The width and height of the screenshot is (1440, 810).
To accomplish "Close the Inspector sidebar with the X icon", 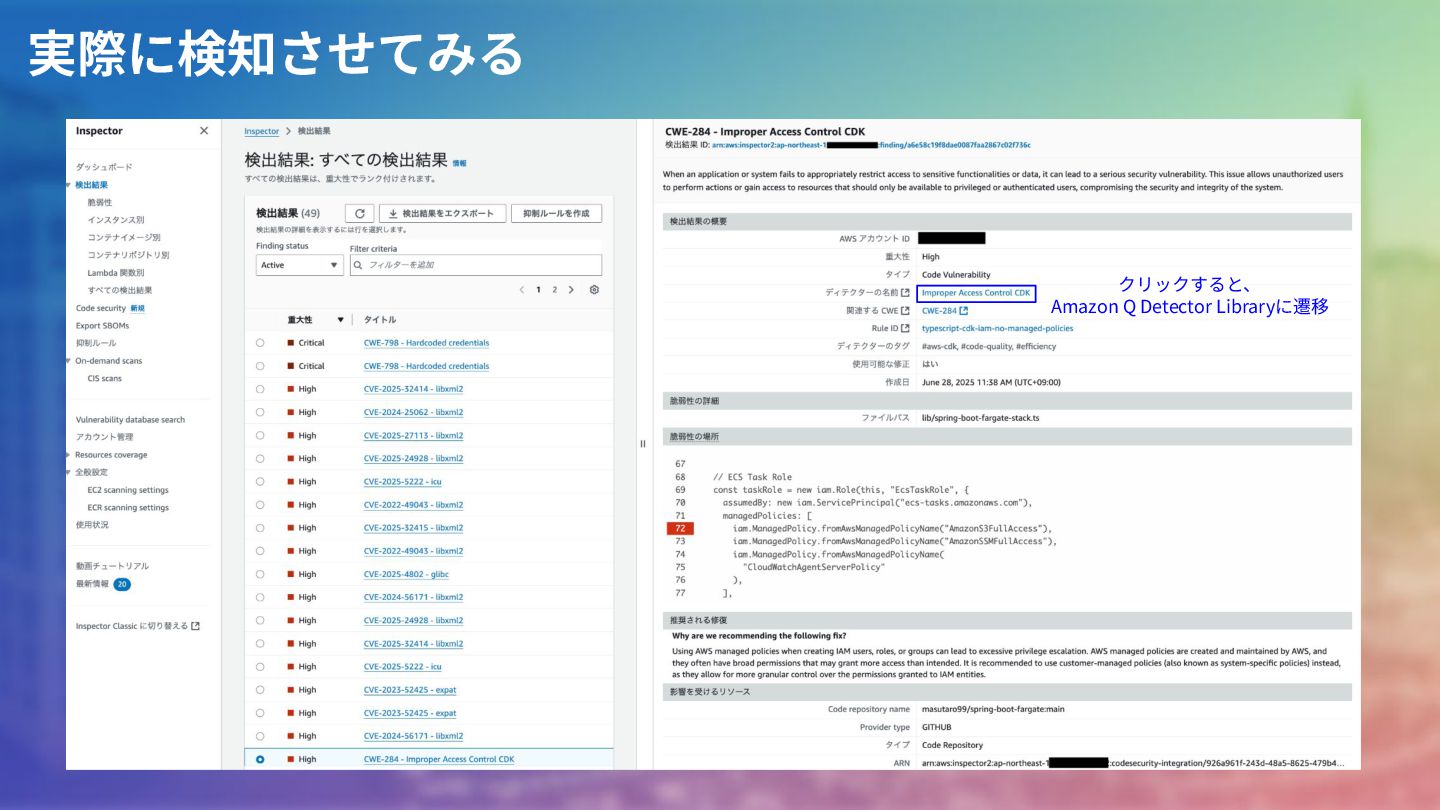I will click(x=204, y=131).
